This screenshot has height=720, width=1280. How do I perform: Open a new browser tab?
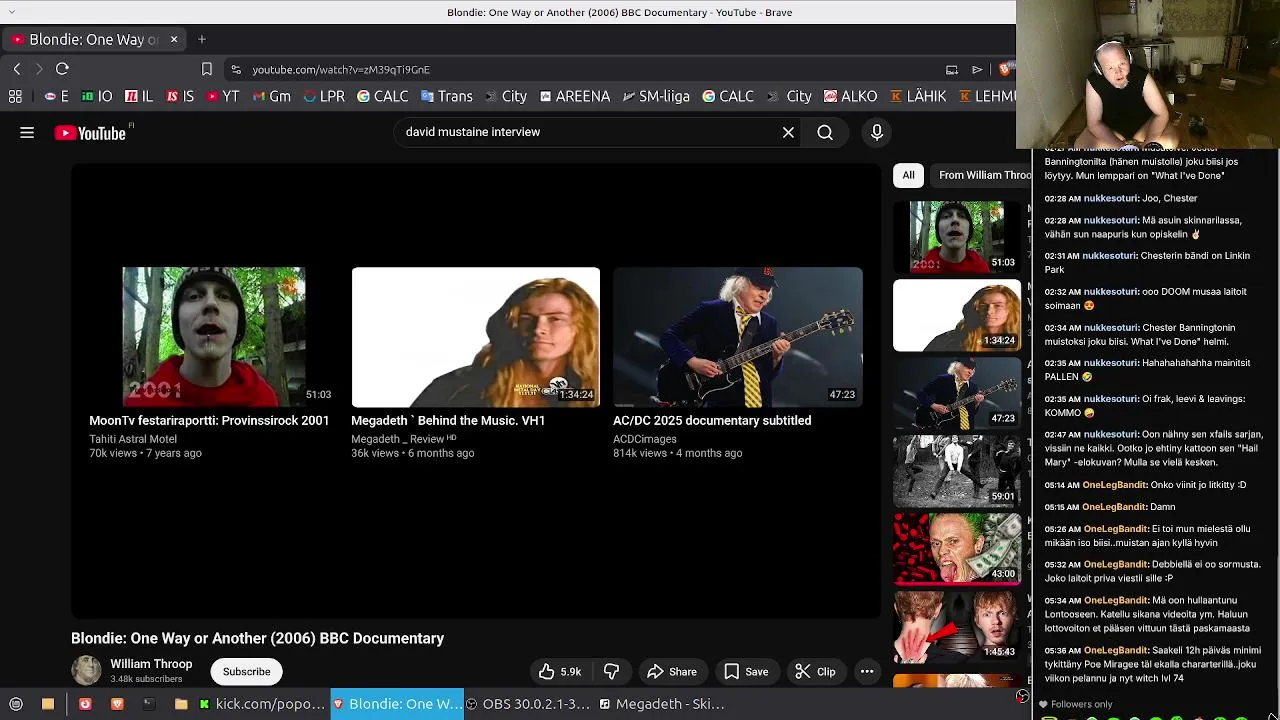[202, 39]
